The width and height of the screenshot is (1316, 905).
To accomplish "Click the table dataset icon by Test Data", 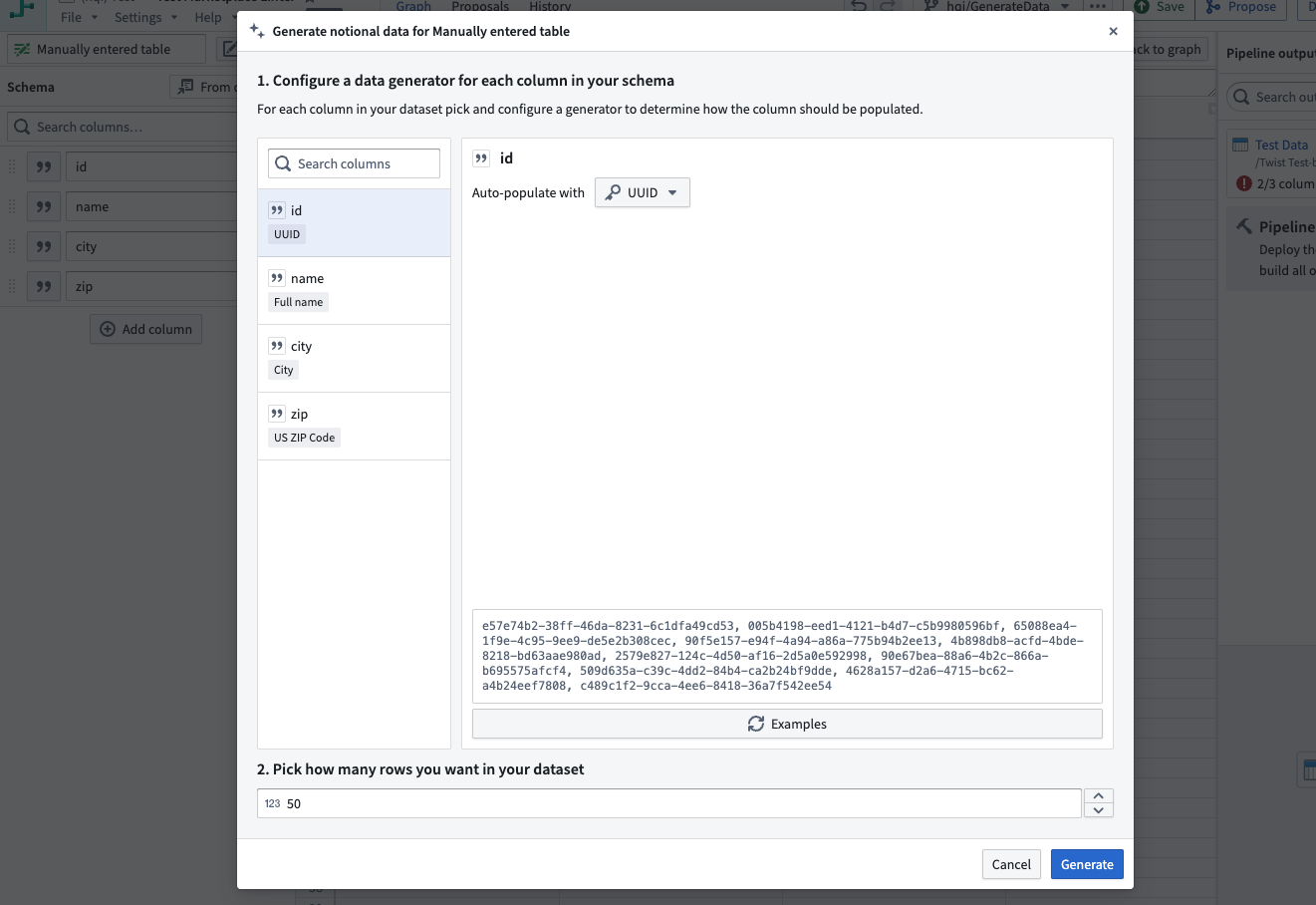I will coord(1240,145).
